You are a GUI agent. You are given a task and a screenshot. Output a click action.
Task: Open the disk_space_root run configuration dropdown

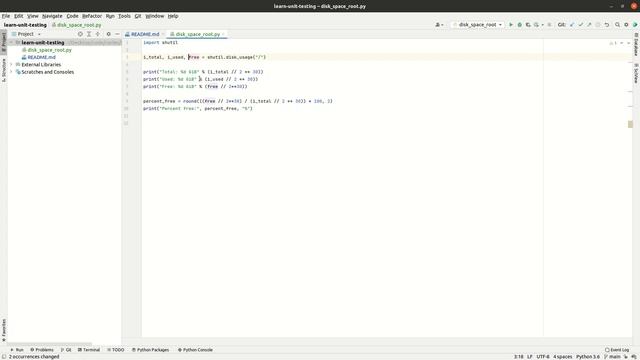[478, 25]
